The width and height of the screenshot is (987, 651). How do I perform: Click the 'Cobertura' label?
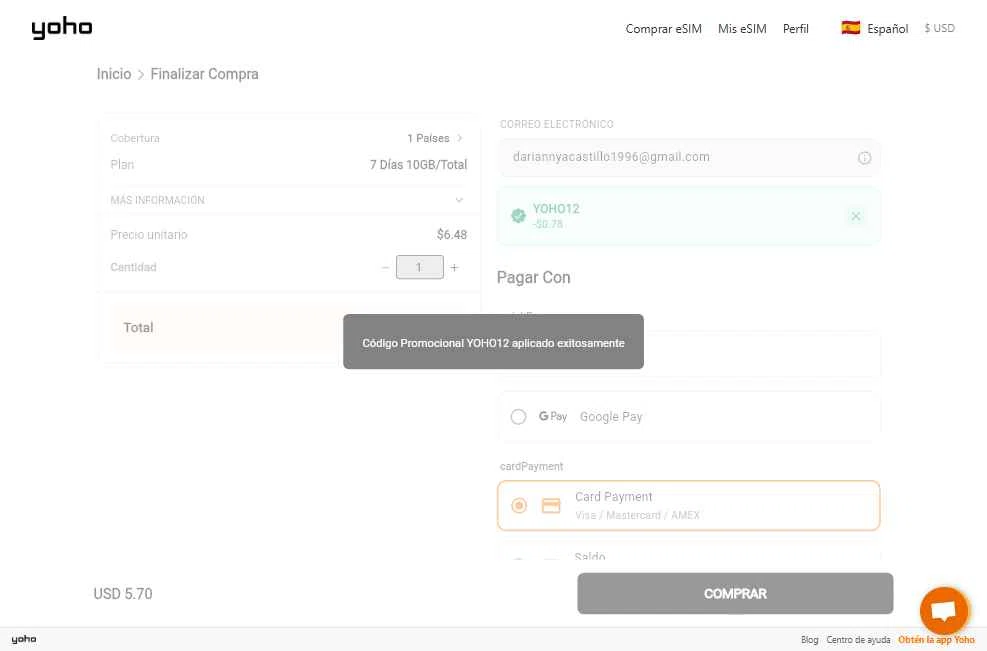point(135,138)
